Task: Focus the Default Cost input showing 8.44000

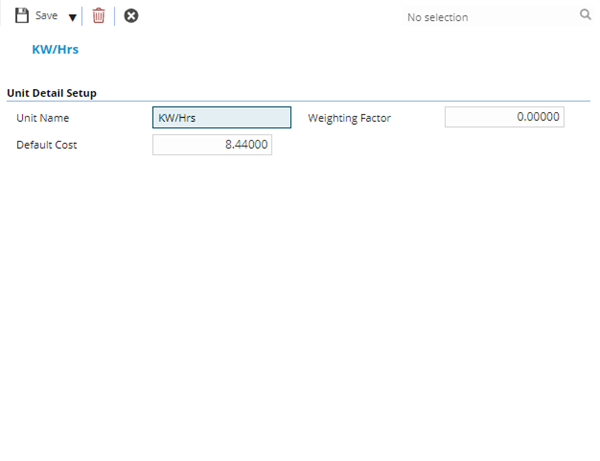Action: click(x=212, y=145)
